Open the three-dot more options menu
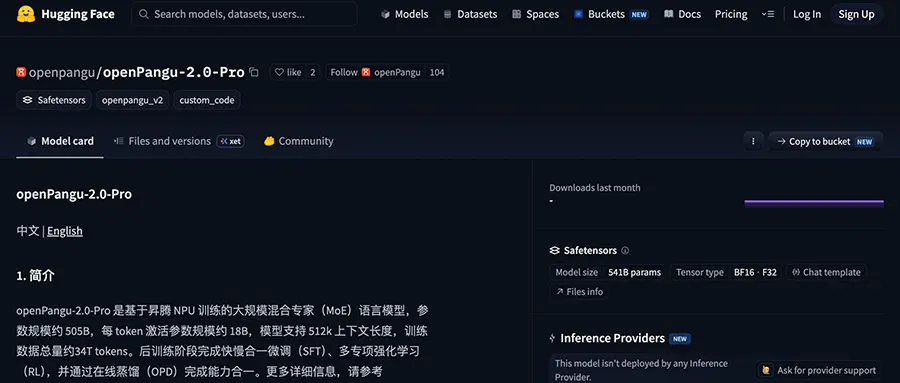 pyautogui.click(x=753, y=141)
